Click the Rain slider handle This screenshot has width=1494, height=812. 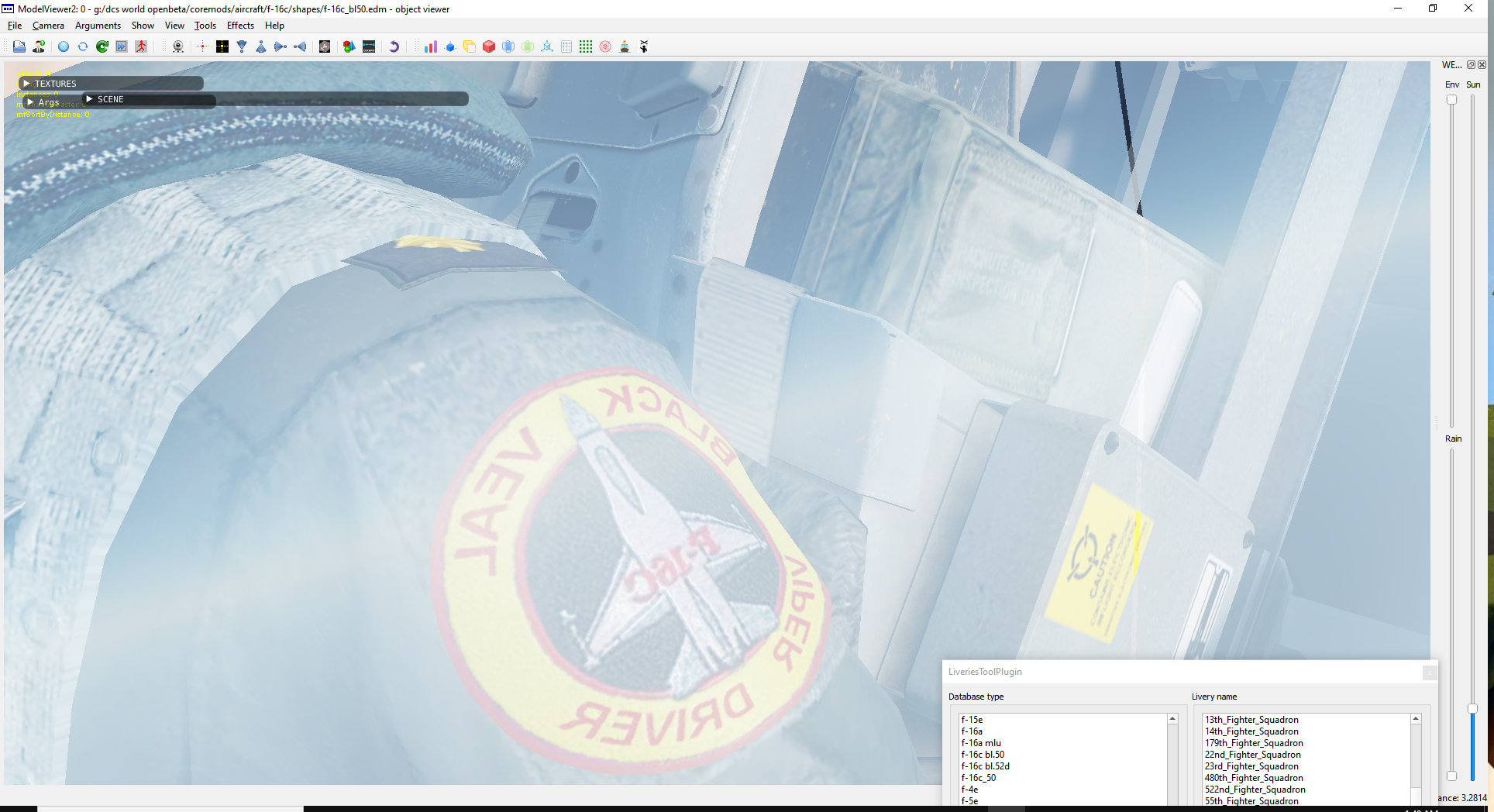1451,776
